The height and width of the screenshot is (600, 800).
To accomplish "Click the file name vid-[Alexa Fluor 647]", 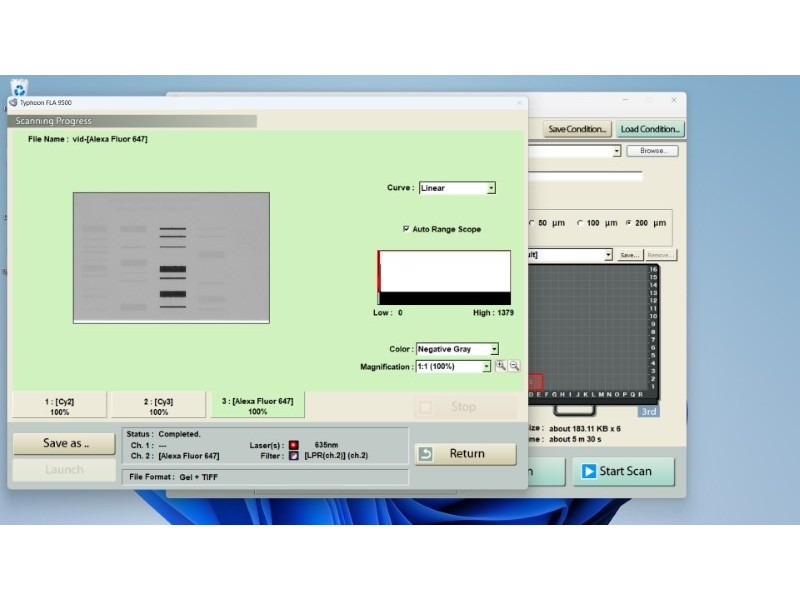I will tap(110, 139).
